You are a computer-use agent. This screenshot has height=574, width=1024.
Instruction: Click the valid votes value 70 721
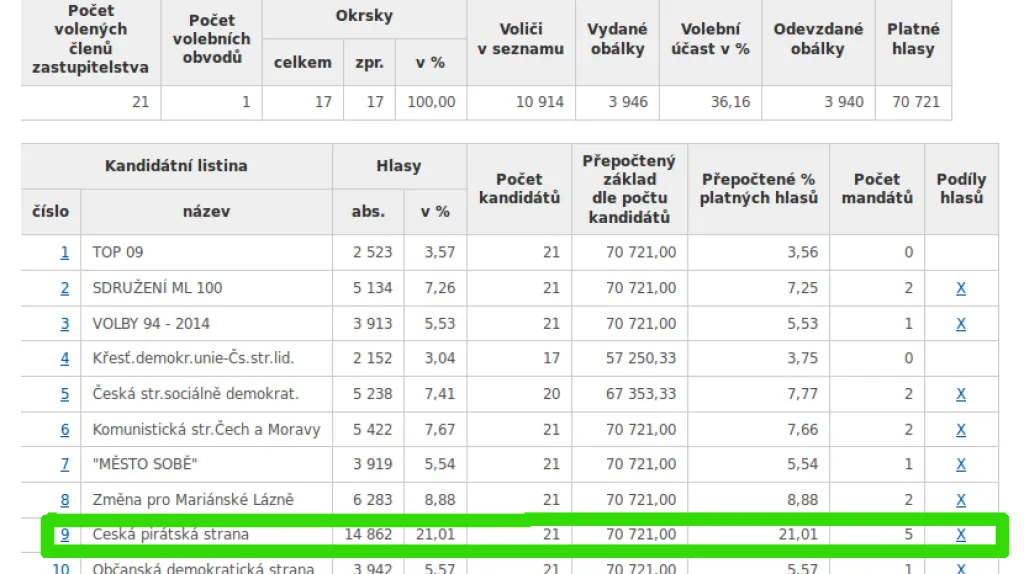916,103
